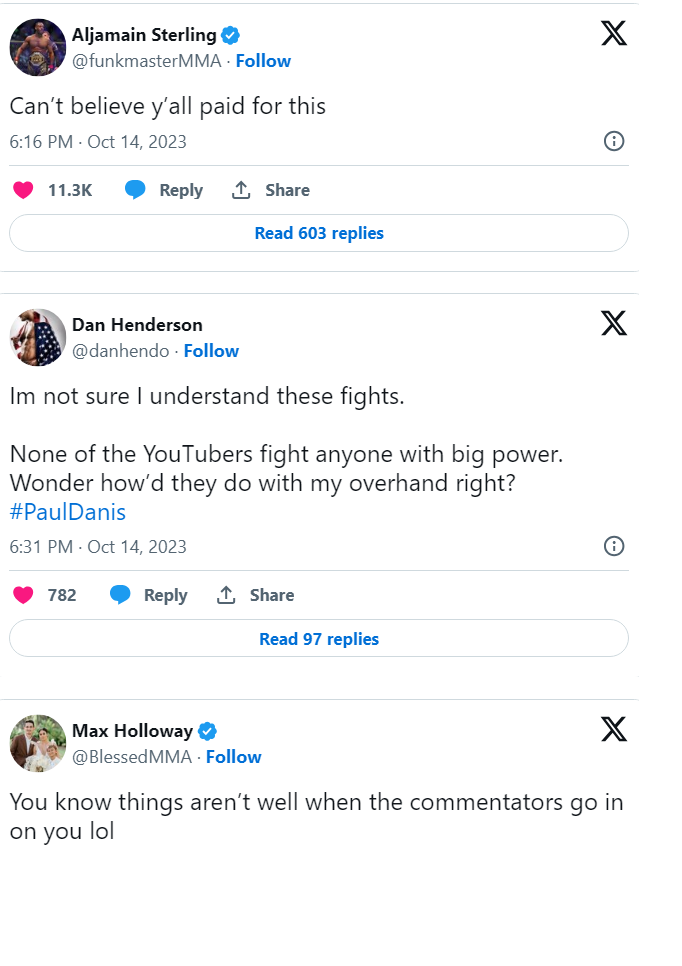Follow Aljamain Sterling

coord(263,61)
